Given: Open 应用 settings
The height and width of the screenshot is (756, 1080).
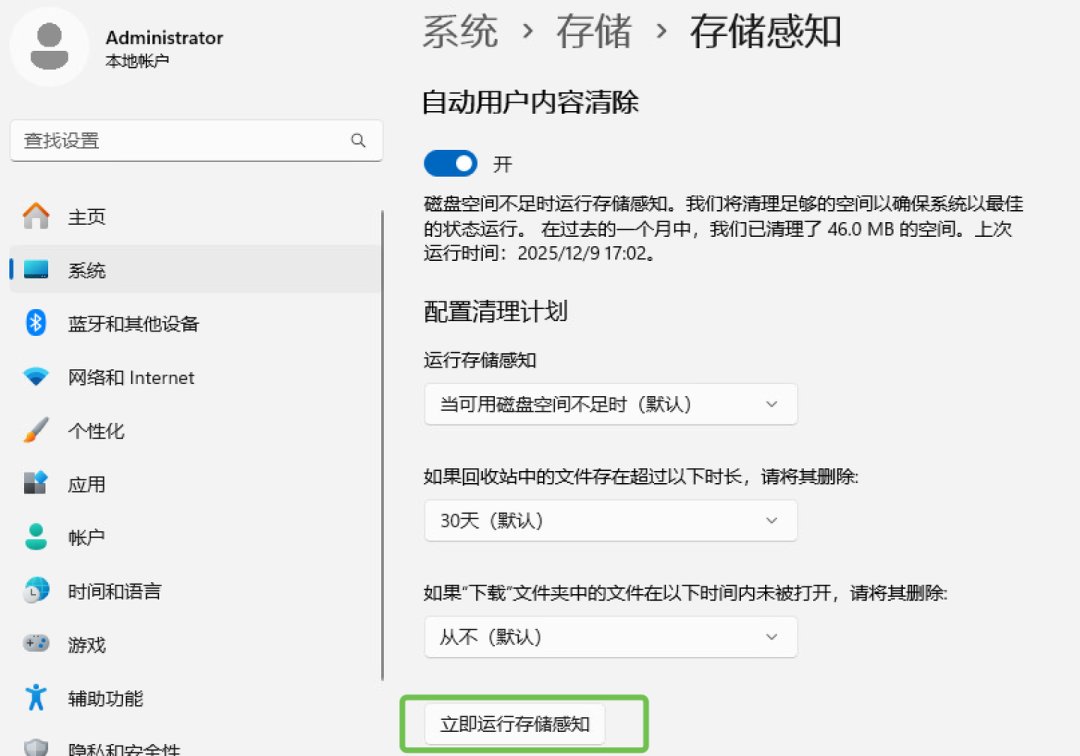Looking at the screenshot, I should click(196, 484).
